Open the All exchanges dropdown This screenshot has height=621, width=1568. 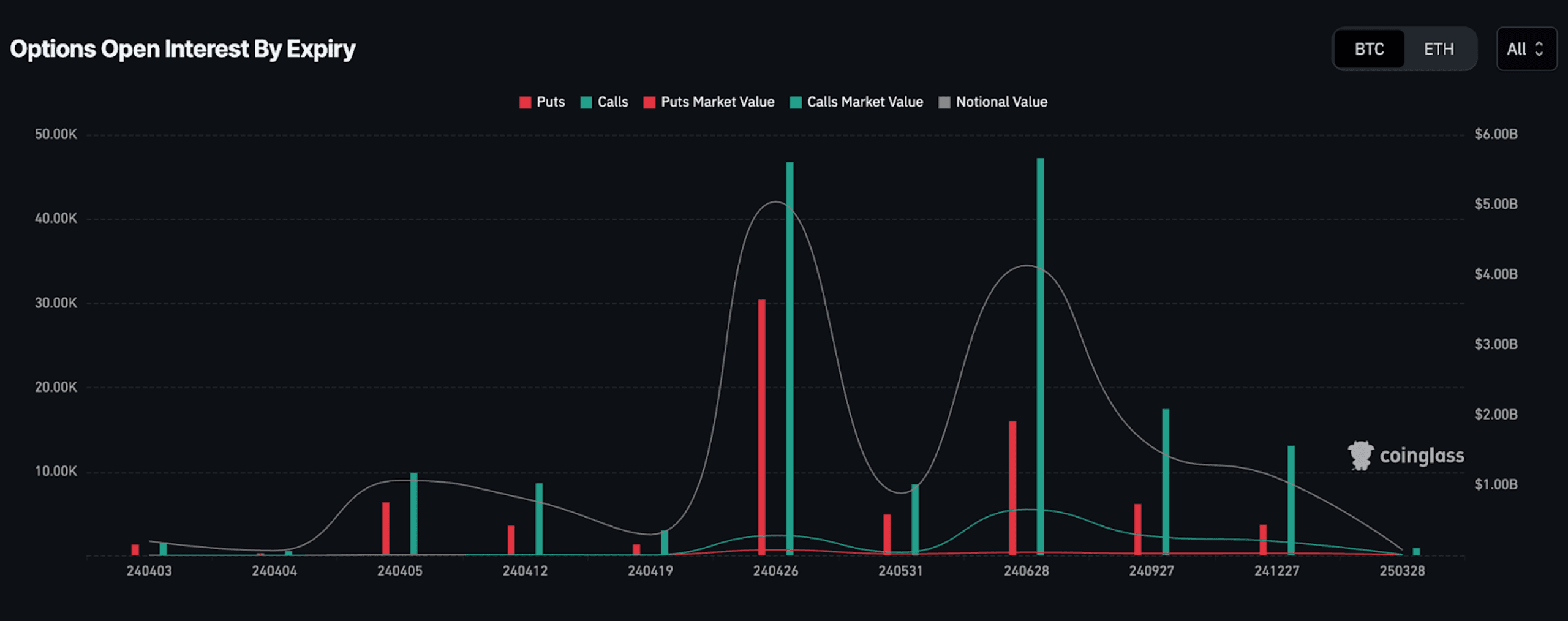coord(1526,49)
